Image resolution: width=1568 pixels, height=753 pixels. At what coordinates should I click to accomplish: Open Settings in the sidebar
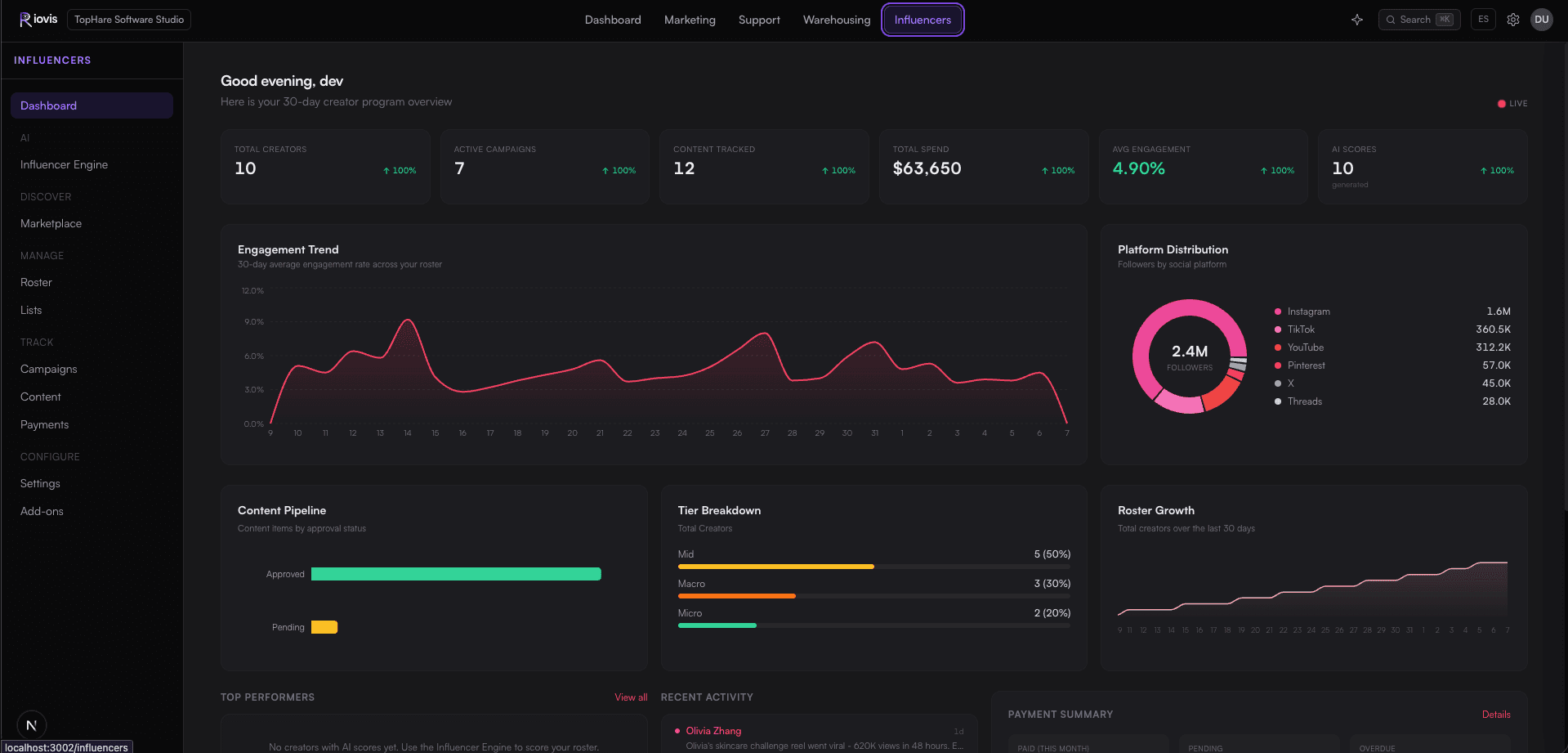[92, 483]
